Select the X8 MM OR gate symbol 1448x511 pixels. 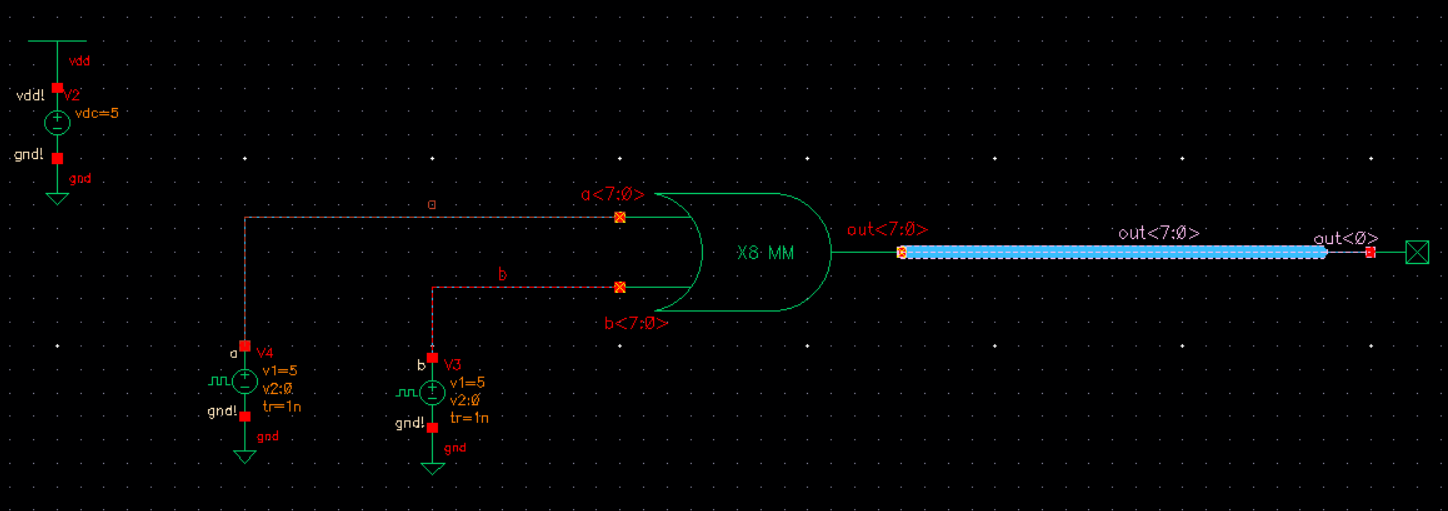coord(742,252)
